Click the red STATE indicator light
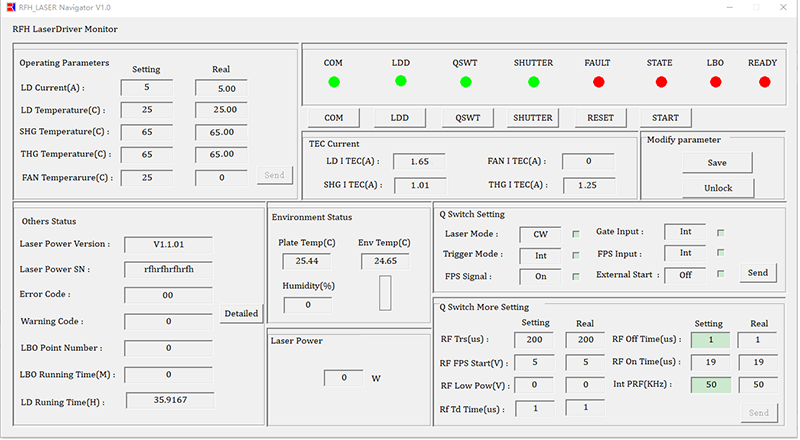 [659, 82]
